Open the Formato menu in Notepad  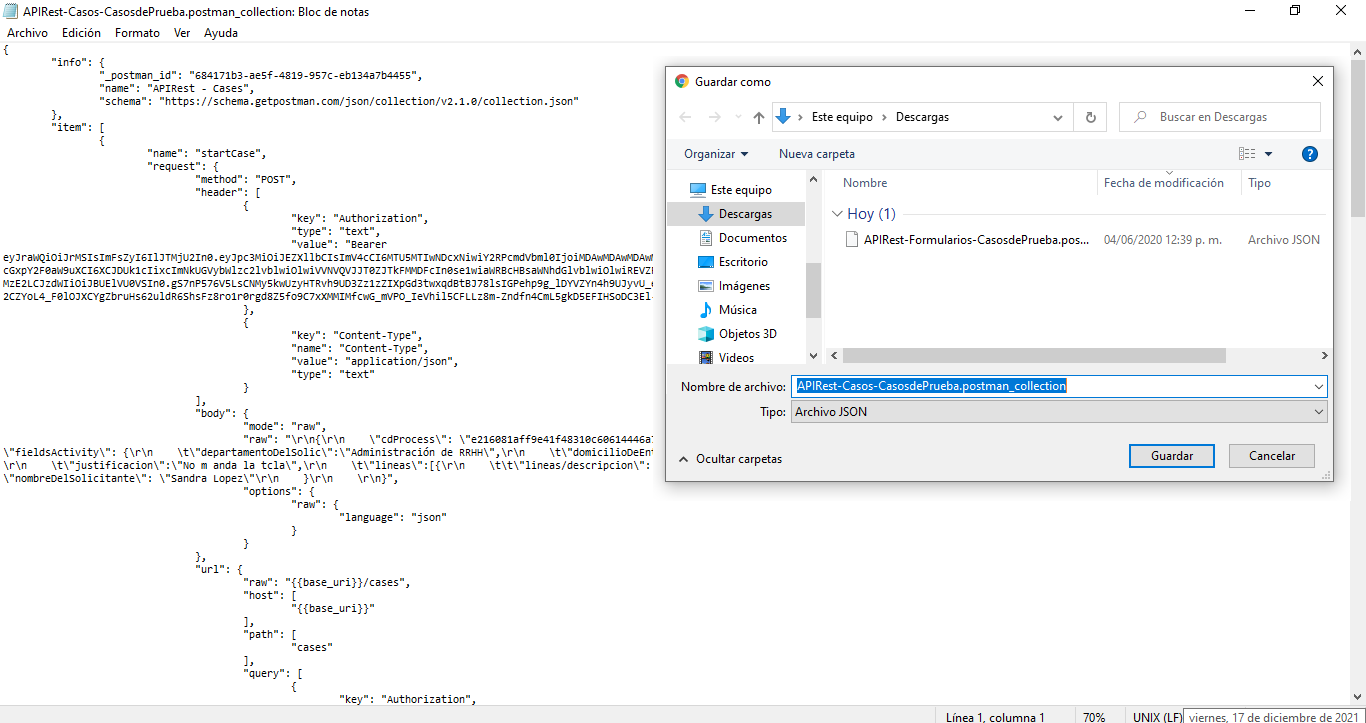[x=137, y=33]
